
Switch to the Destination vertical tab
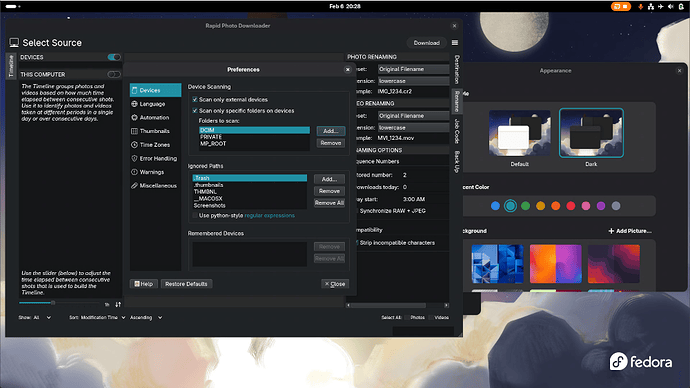[x=457, y=70]
